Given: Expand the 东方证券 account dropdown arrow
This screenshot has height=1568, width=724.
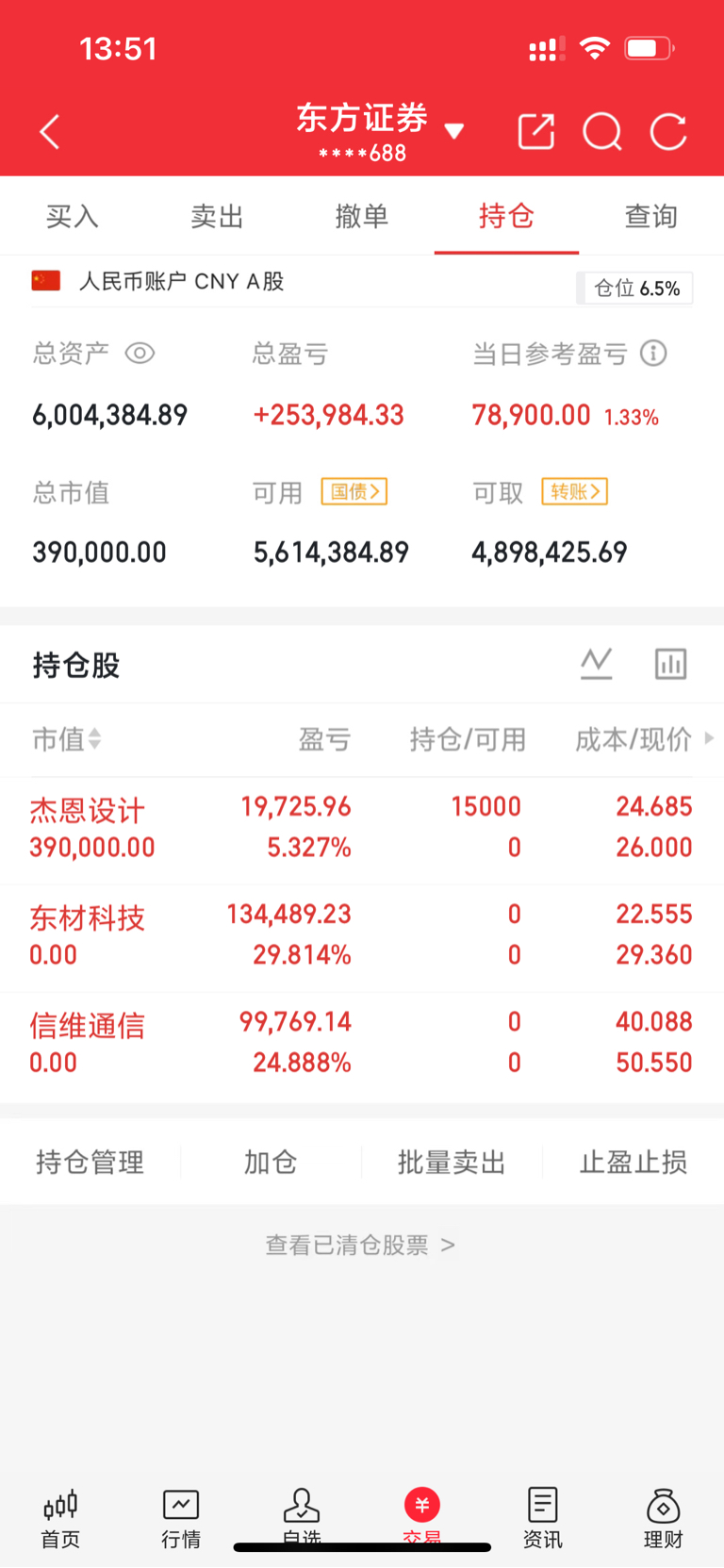Looking at the screenshot, I should pos(454,131).
